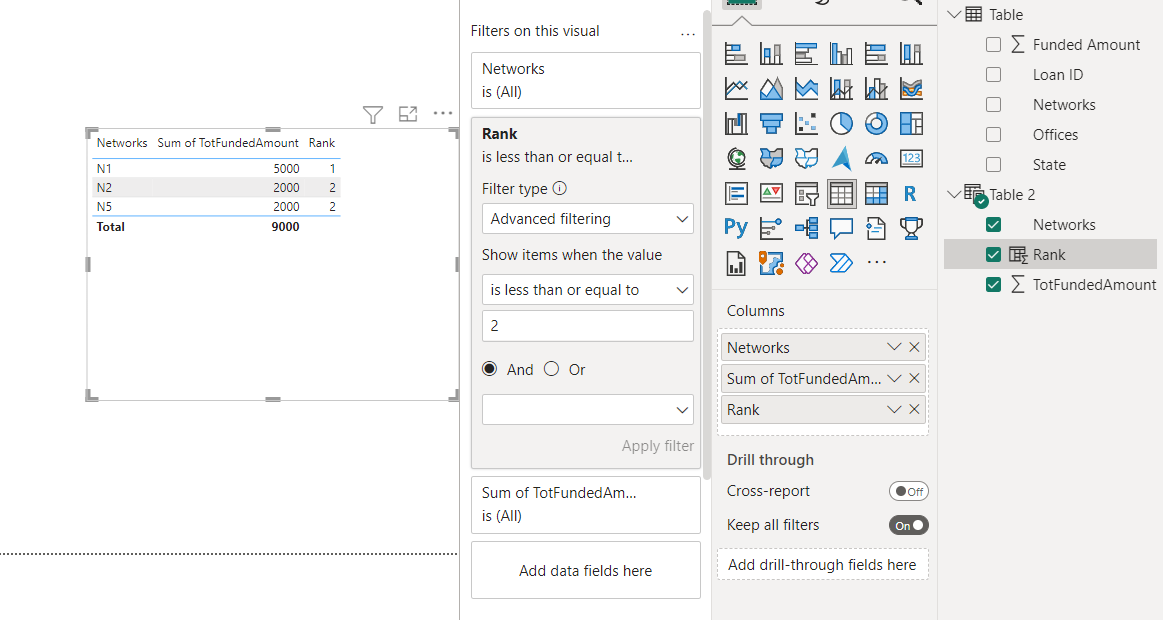Open the table visual's more options ellipsis

pyautogui.click(x=443, y=113)
